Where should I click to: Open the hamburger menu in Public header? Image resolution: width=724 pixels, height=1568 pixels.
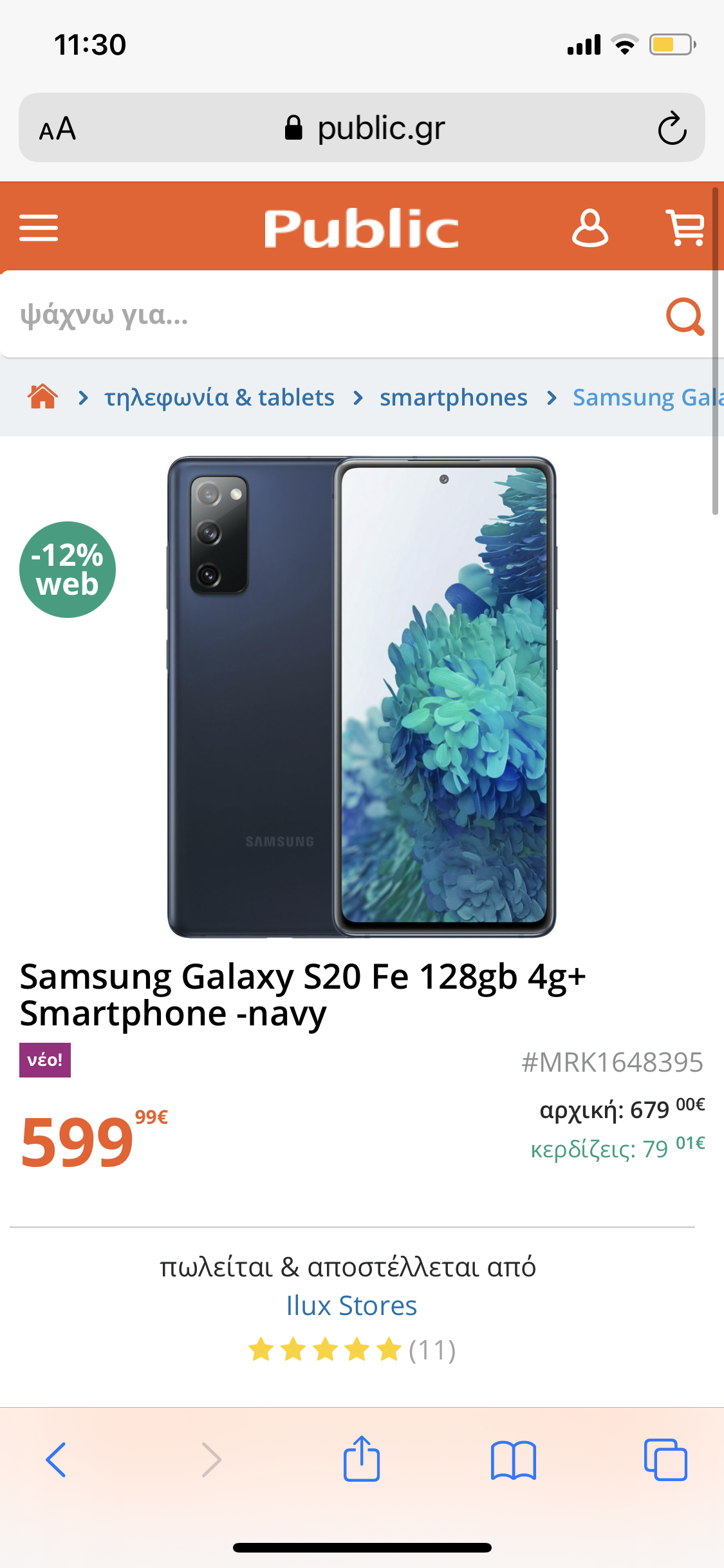tap(39, 228)
